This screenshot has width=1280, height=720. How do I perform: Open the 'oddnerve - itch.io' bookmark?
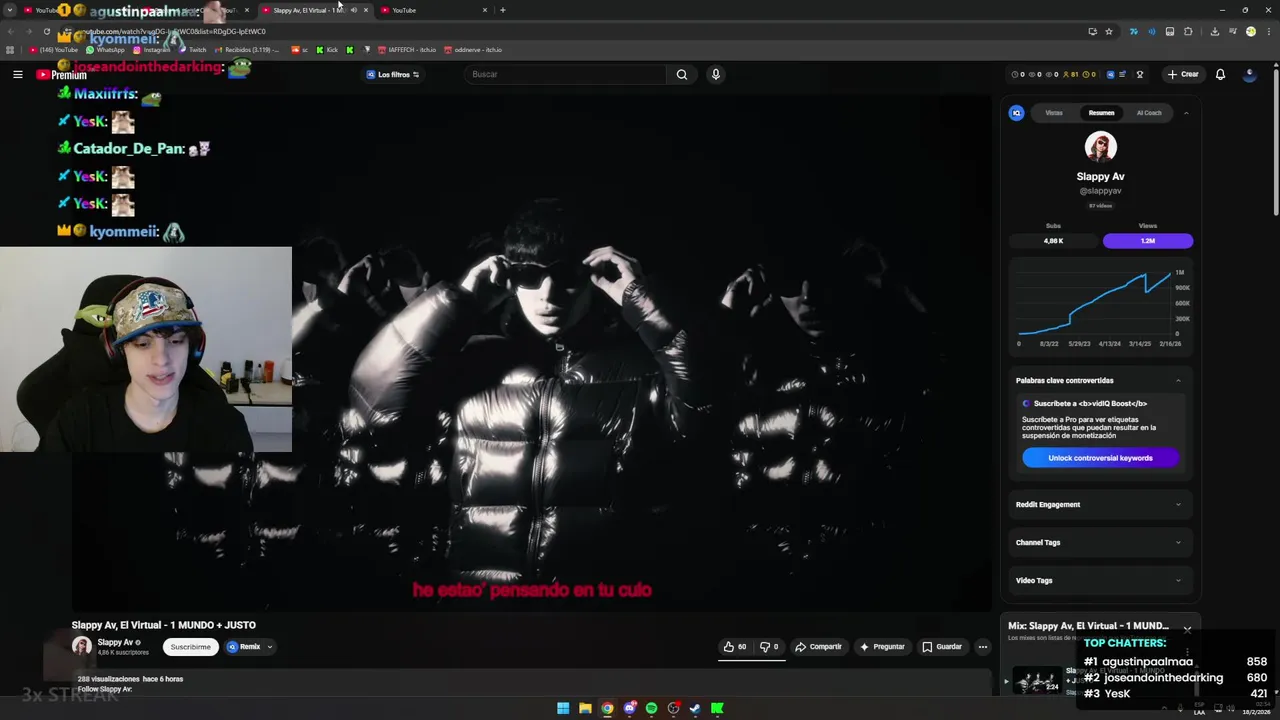click(x=473, y=49)
